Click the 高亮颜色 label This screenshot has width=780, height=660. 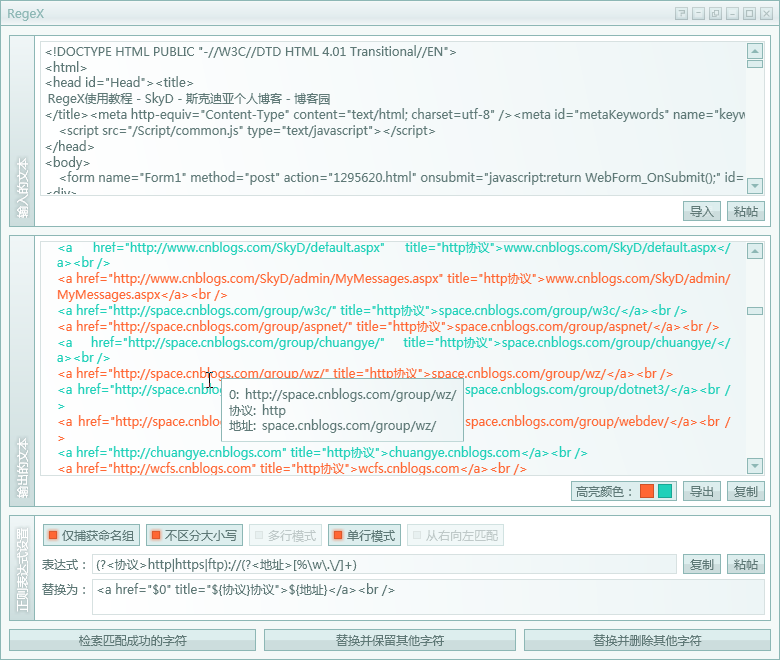[x=603, y=491]
